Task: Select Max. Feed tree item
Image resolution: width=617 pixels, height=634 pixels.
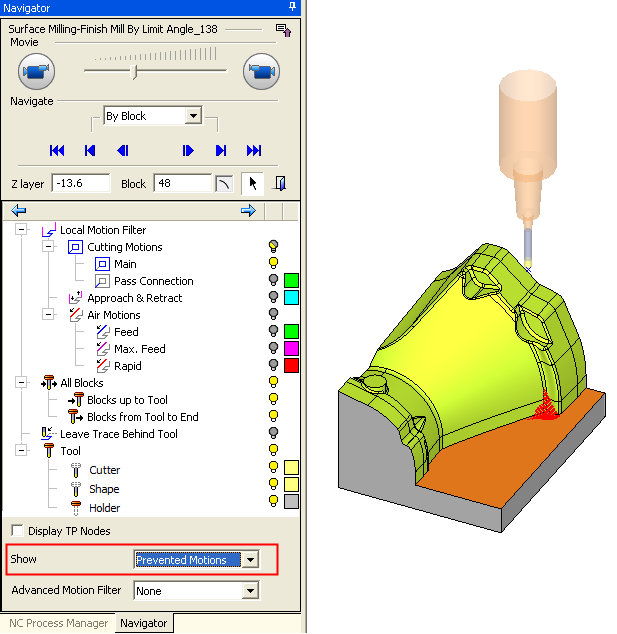Action: [140, 349]
